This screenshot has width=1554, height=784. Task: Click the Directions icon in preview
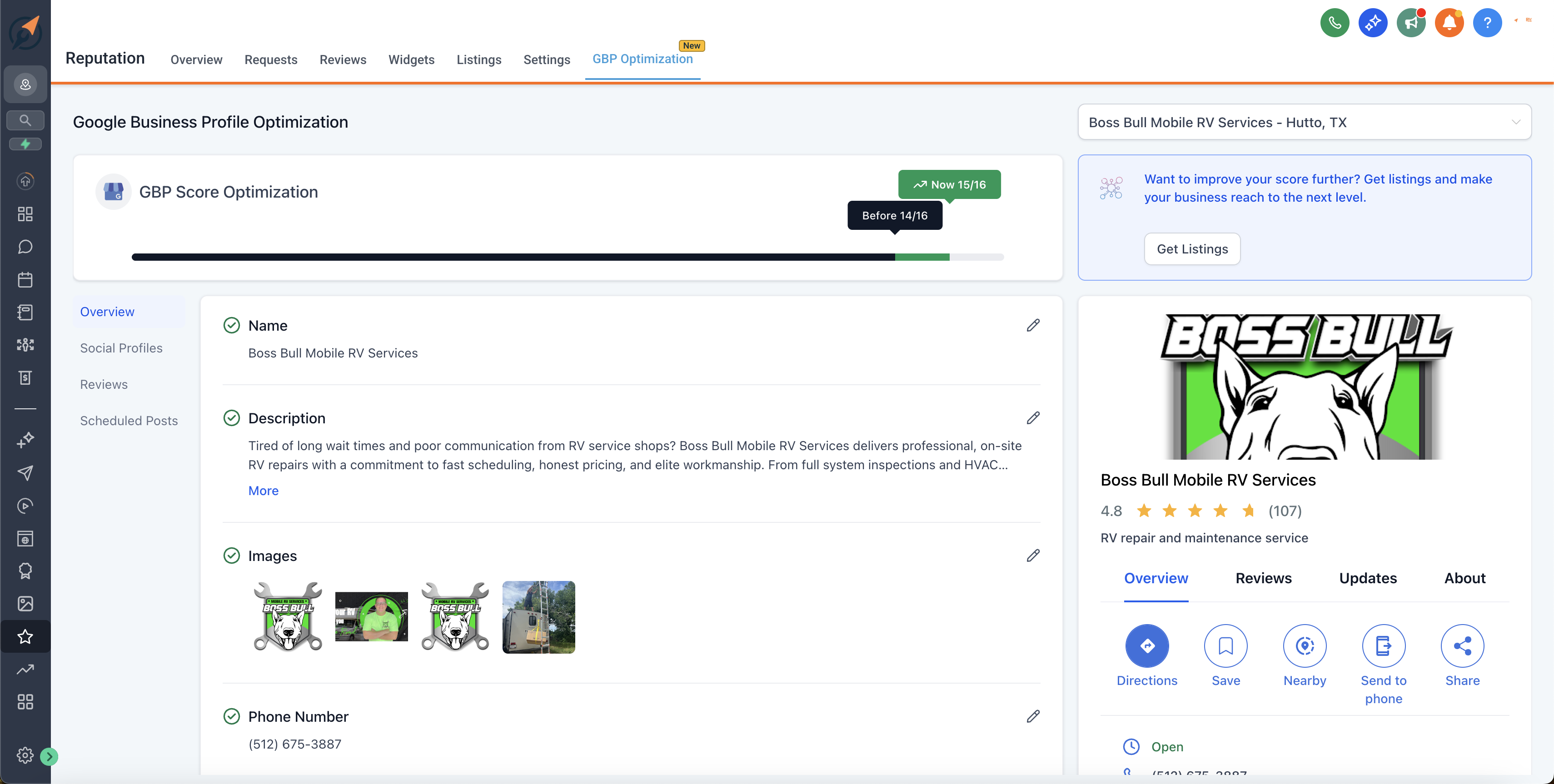tap(1147, 646)
